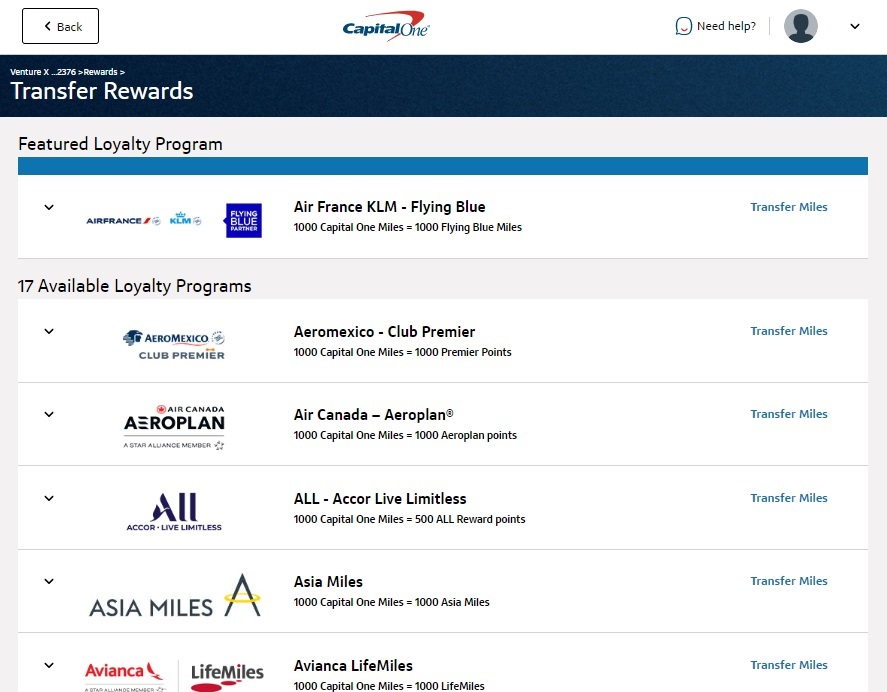Select the Air Canada – Aeroplan title
This screenshot has width=887, height=692.
click(x=373, y=415)
